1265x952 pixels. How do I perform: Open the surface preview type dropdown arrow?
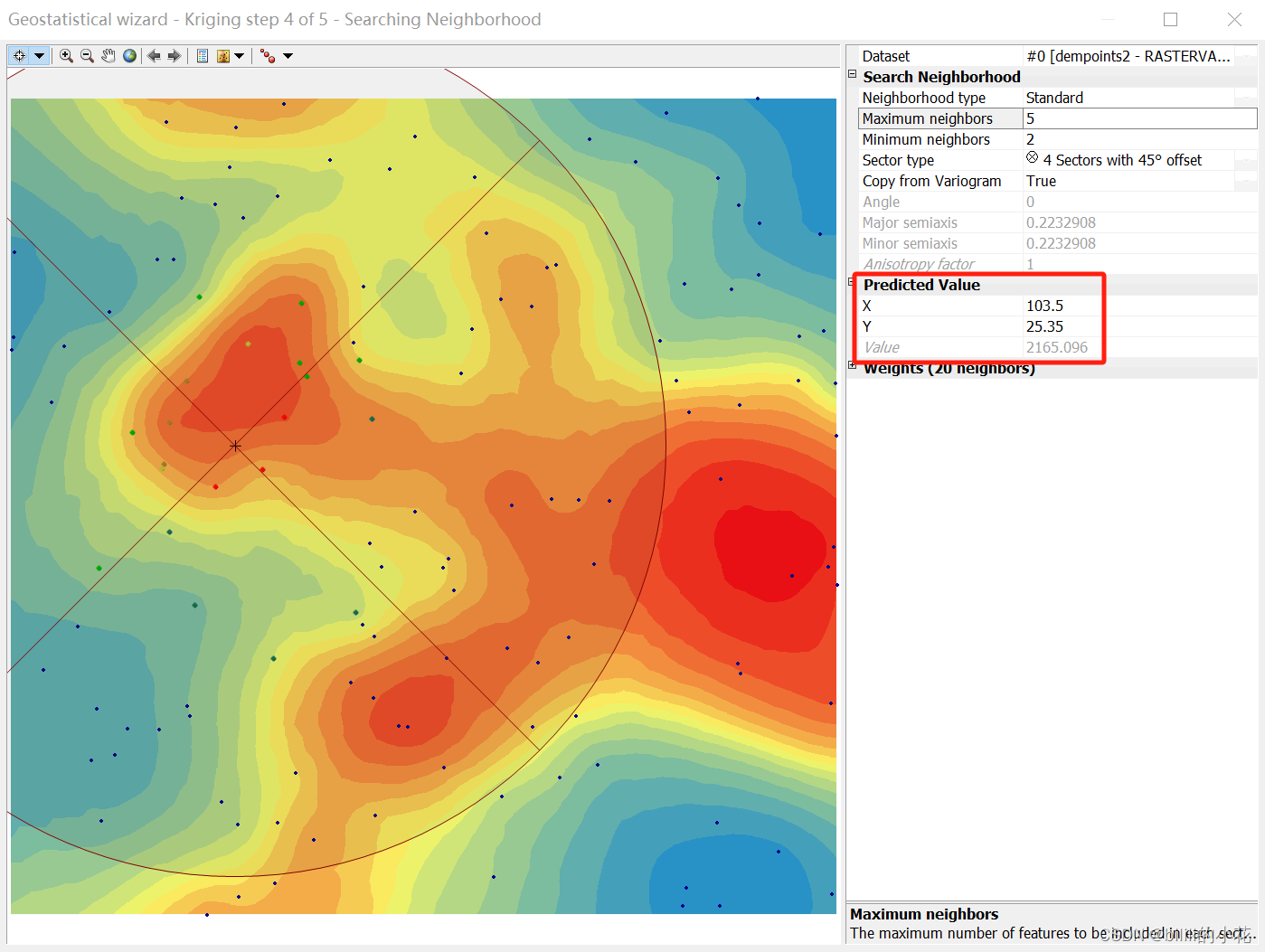click(x=240, y=56)
